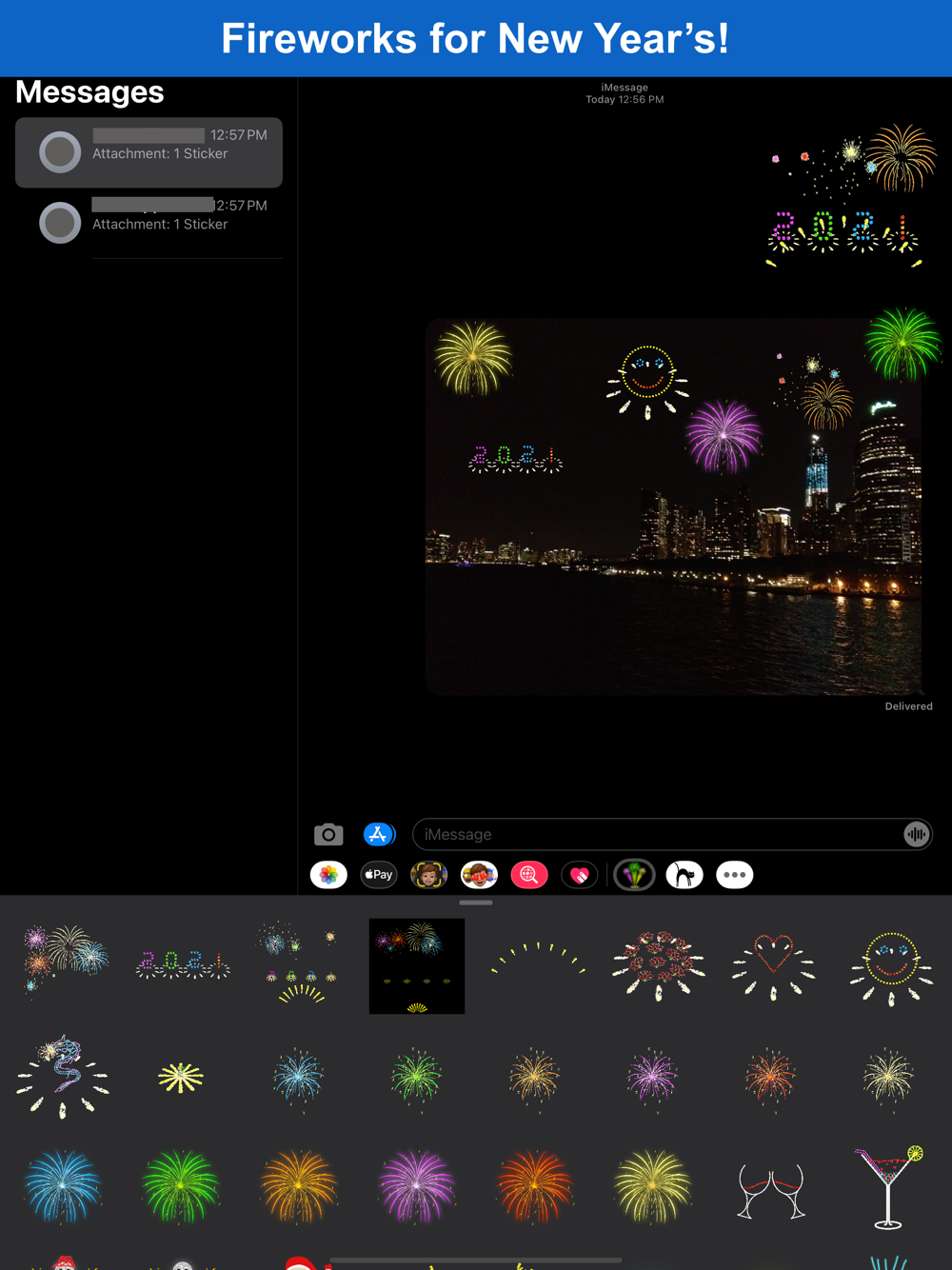Open the black cat sticker app

684,875
